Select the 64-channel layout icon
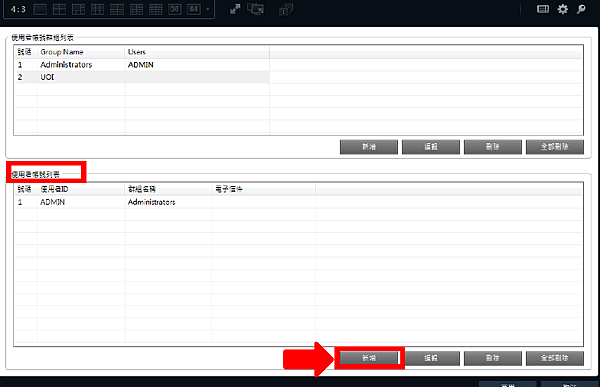 (x=194, y=9)
